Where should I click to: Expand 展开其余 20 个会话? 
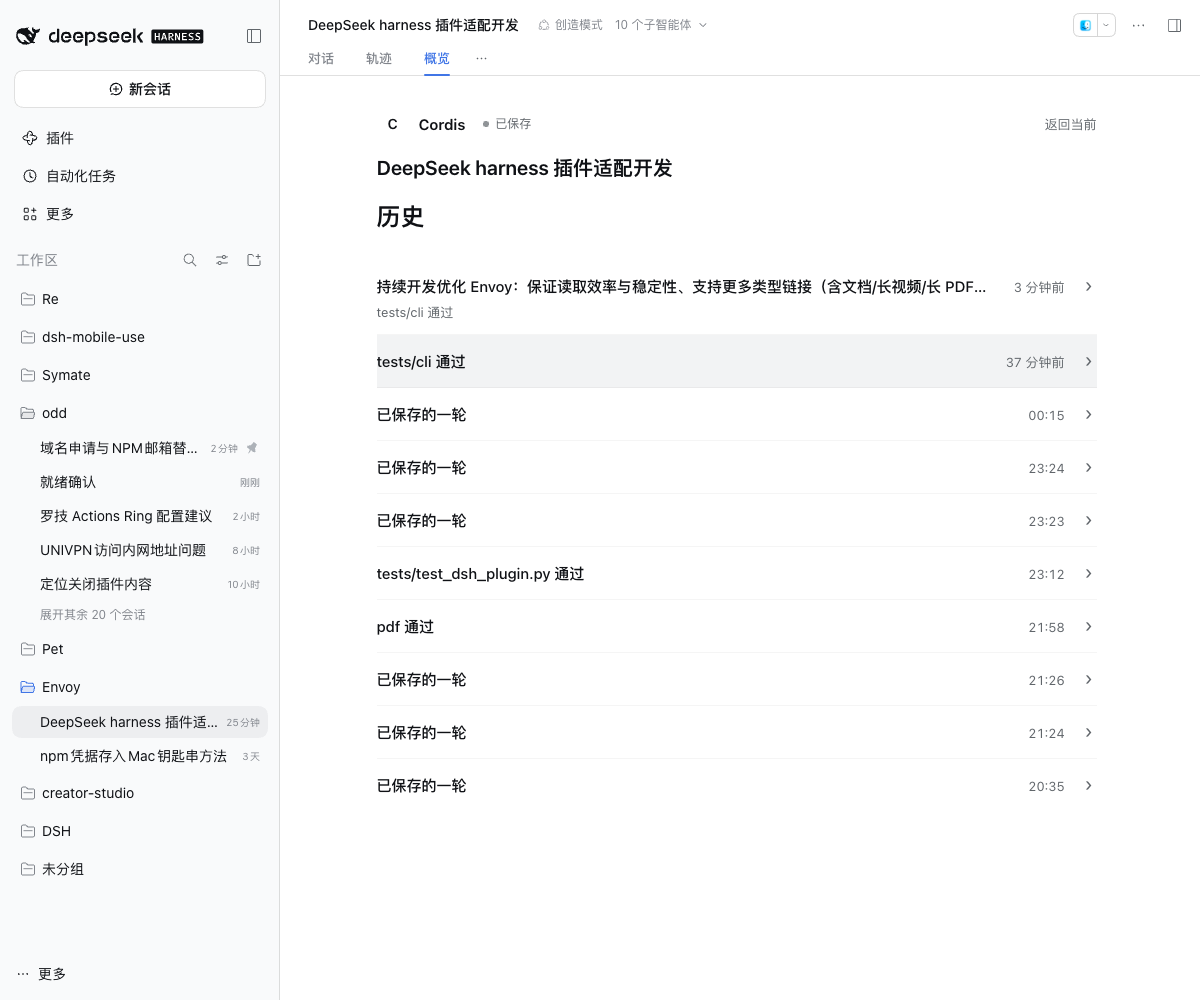[93, 615]
